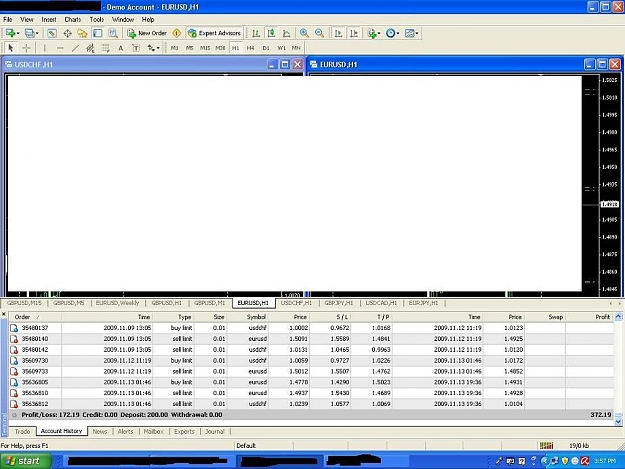Switch chart to candlesticks icon
Viewport: 625px width, 469px height.
click(x=271, y=33)
